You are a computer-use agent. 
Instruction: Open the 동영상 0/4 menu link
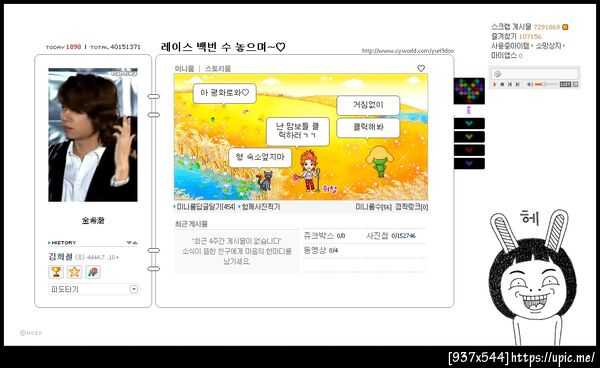321,251
